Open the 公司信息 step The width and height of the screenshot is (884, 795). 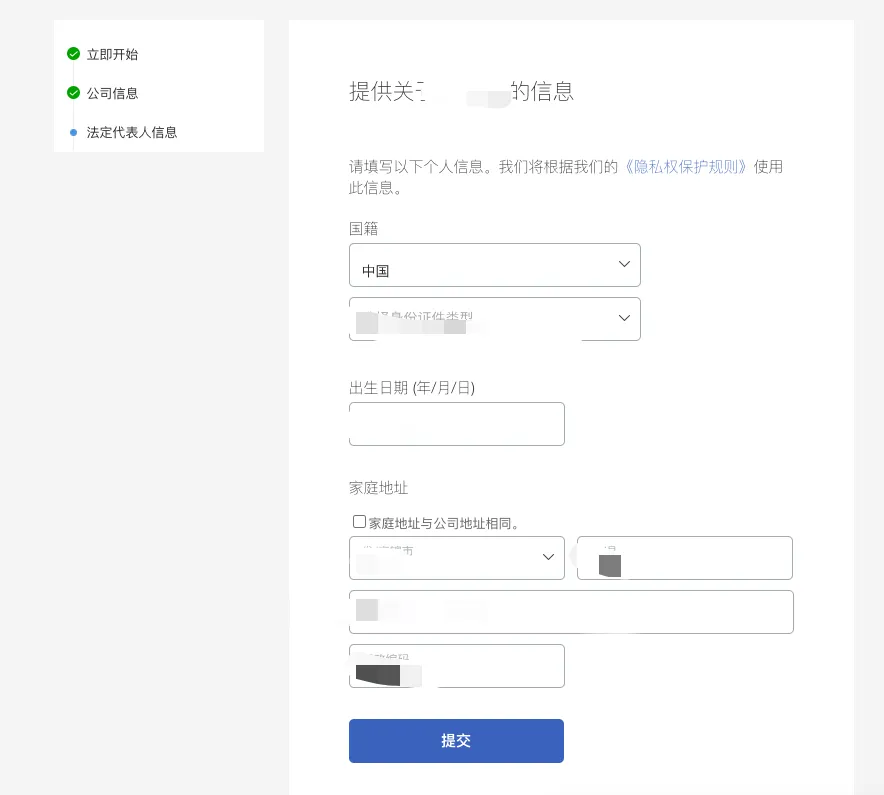point(112,93)
